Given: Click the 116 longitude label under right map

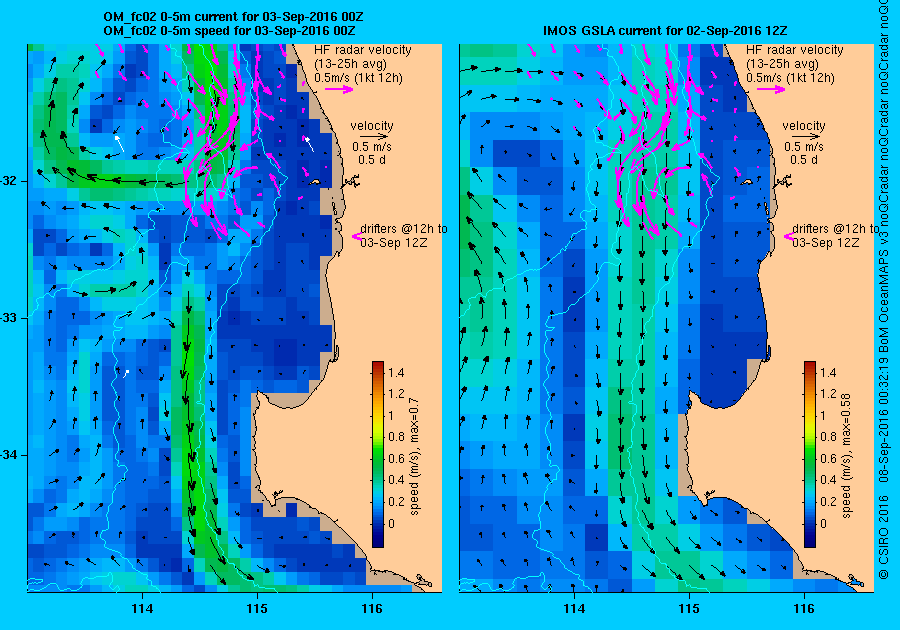Looking at the screenshot, I should tap(804, 609).
